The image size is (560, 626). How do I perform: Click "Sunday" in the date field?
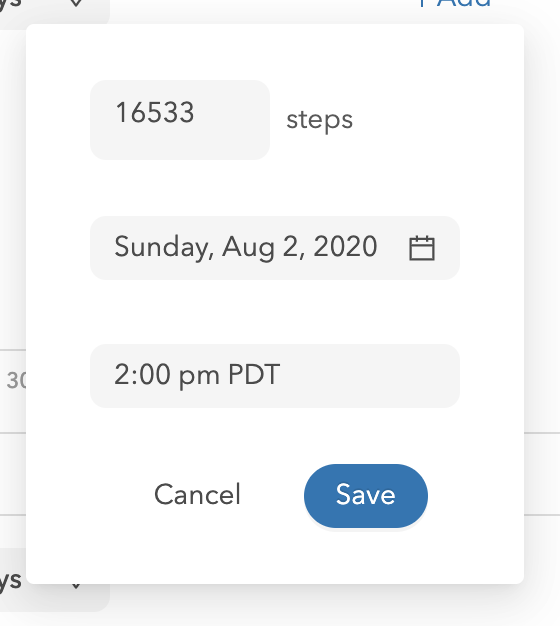click(x=164, y=248)
